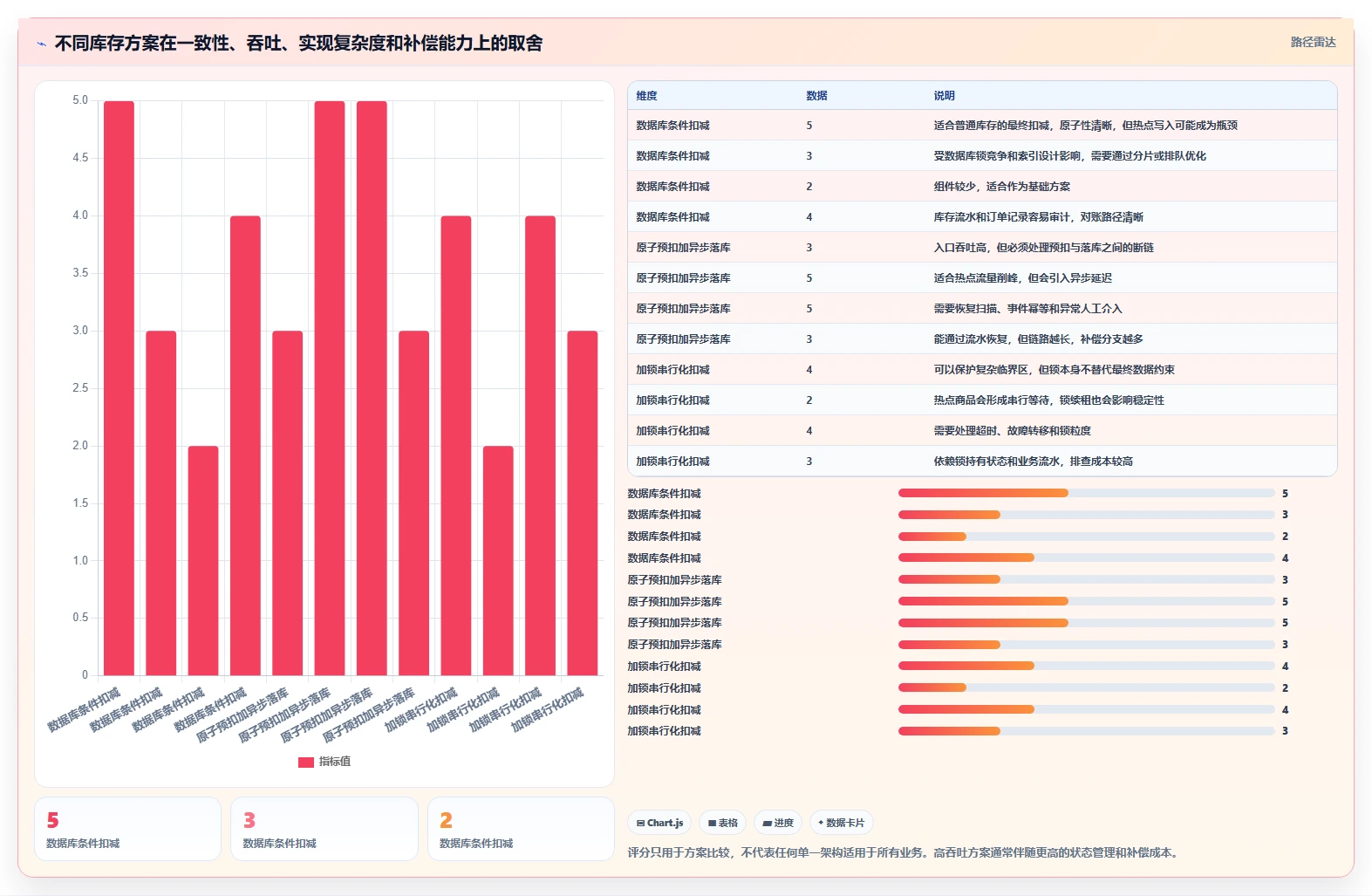Click the 数据库条件扣减 progress bar valued 4
1372x896 pixels.
1087,558
